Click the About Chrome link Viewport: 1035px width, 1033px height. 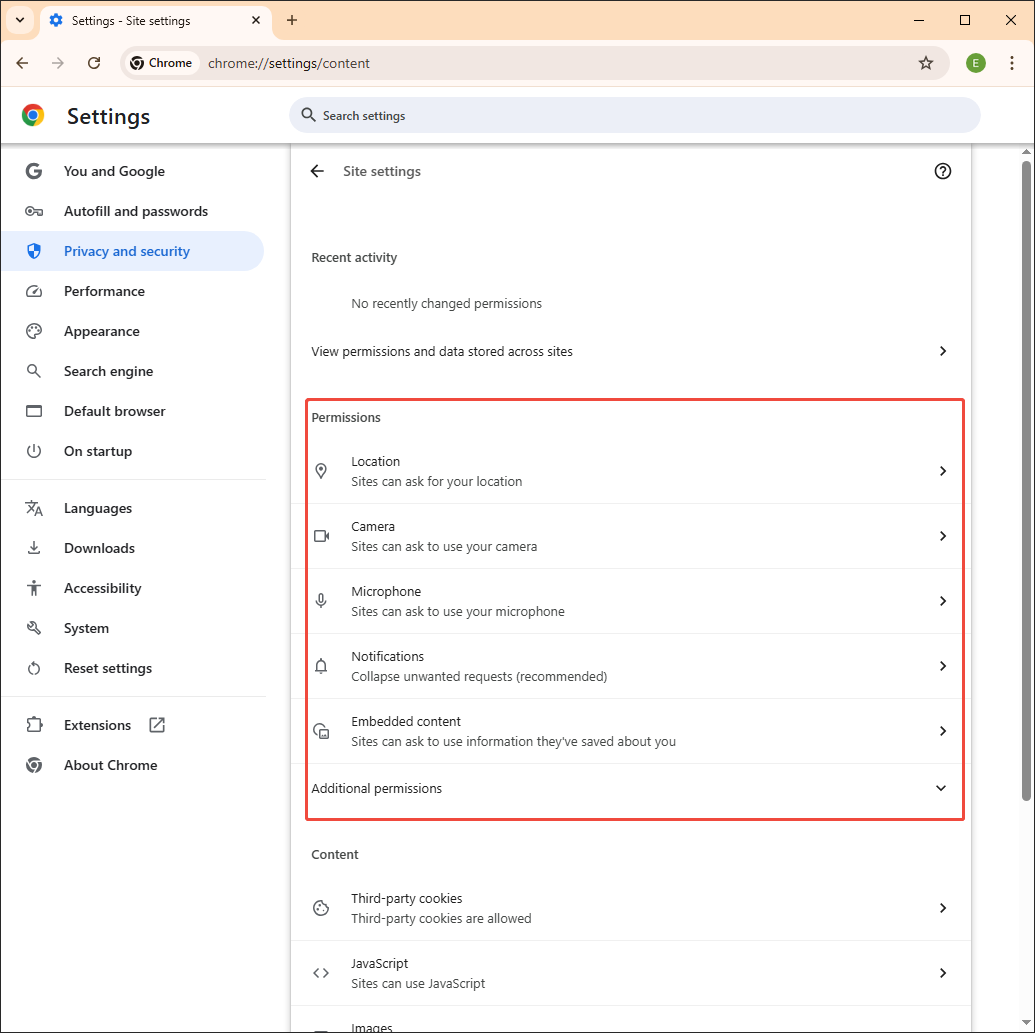110,765
